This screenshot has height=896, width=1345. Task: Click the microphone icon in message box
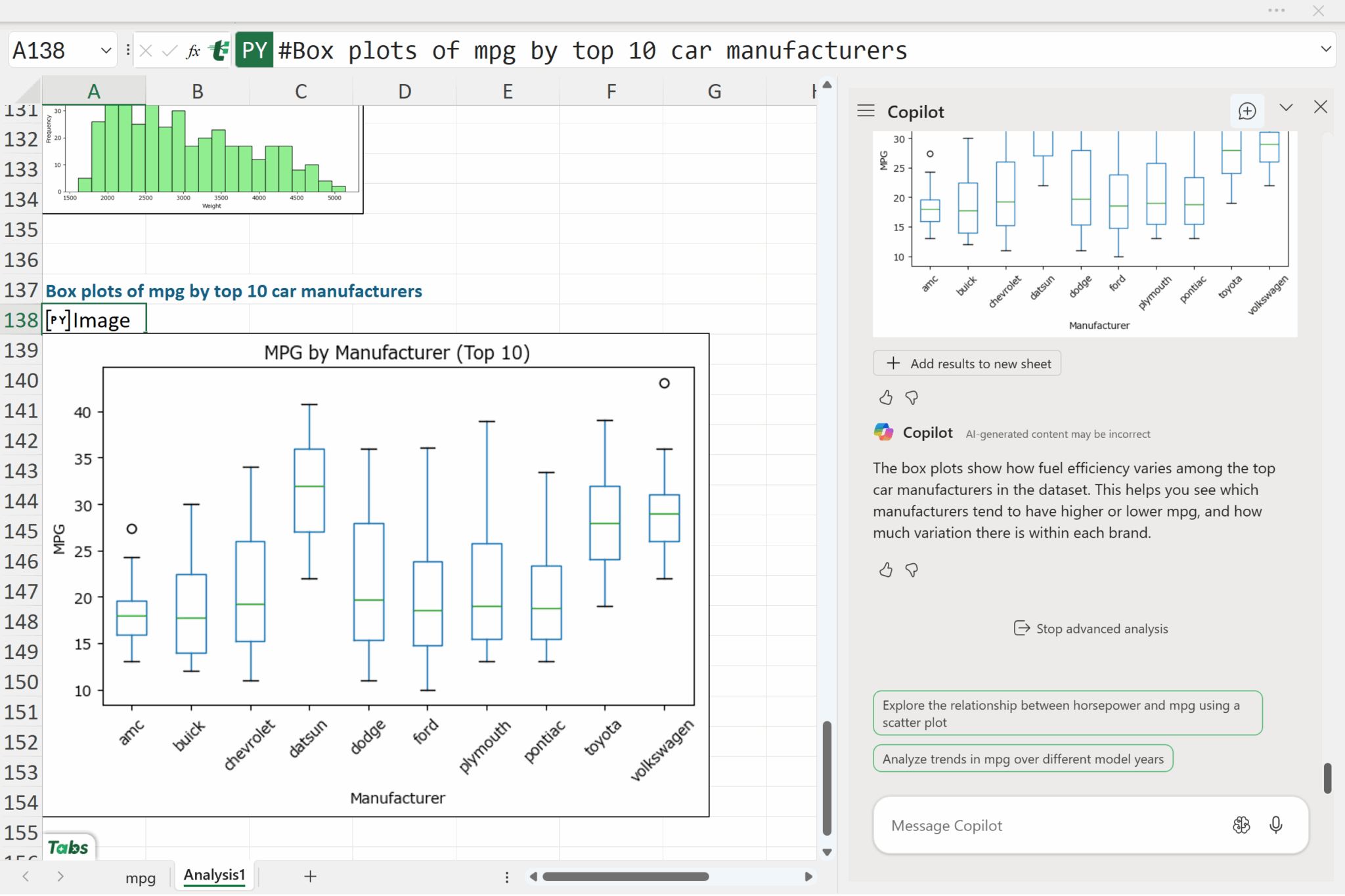pyautogui.click(x=1275, y=825)
